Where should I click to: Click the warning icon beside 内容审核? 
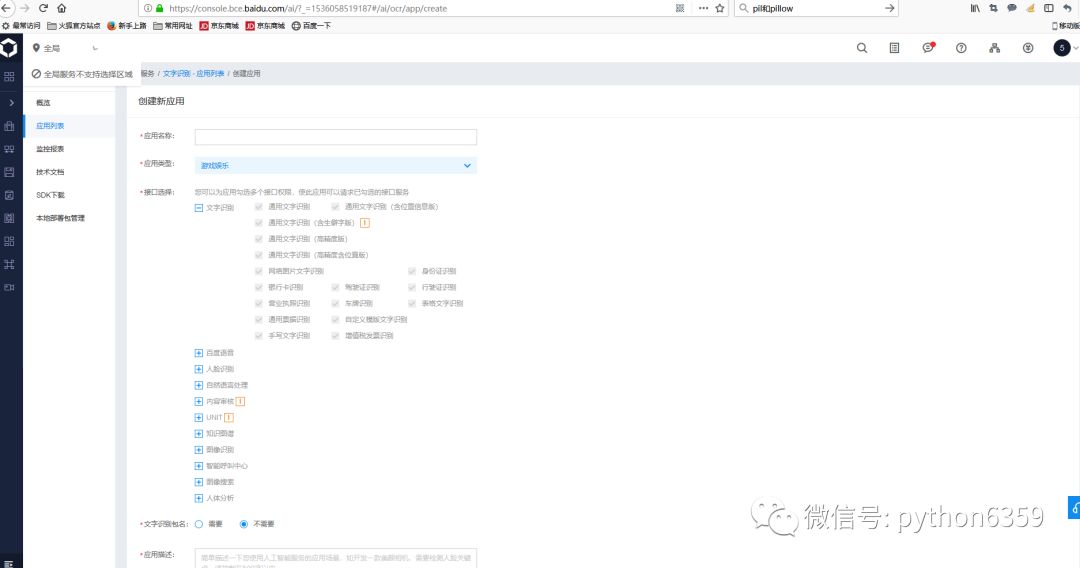tap(240, 401)
